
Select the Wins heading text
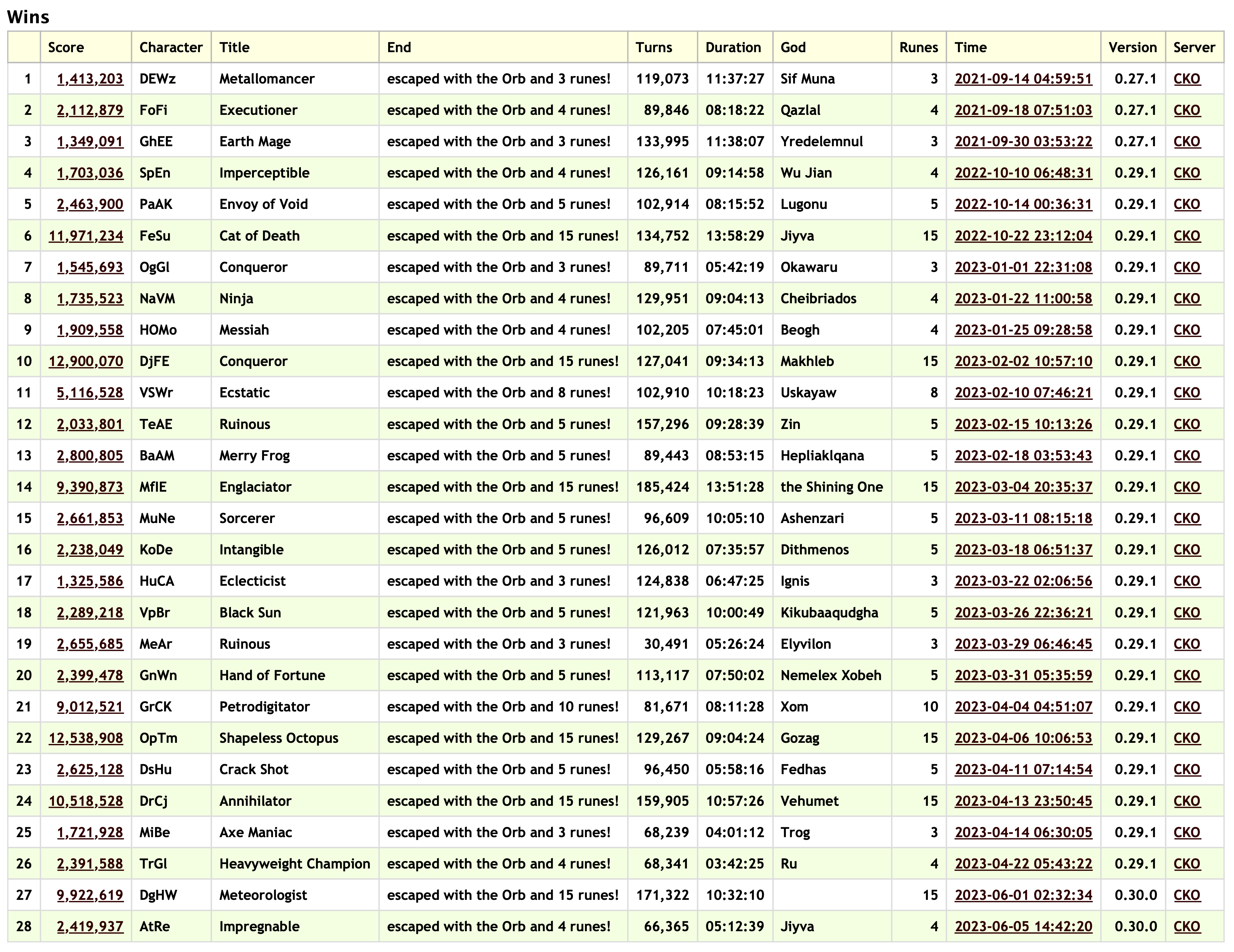28,17
